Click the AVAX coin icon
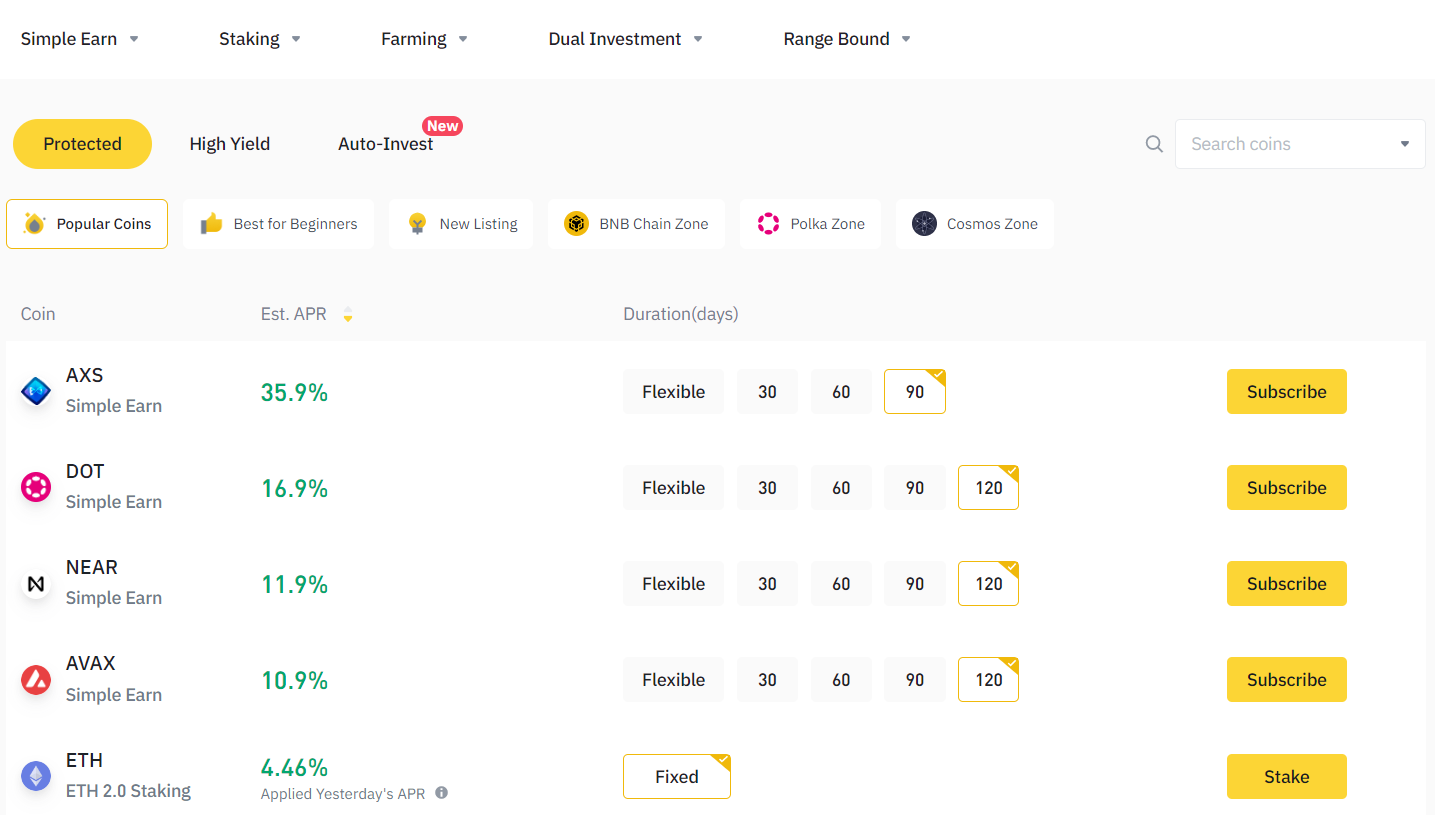Image resolution: width=1435 pixels, height=815 pixels. (36, 680)
